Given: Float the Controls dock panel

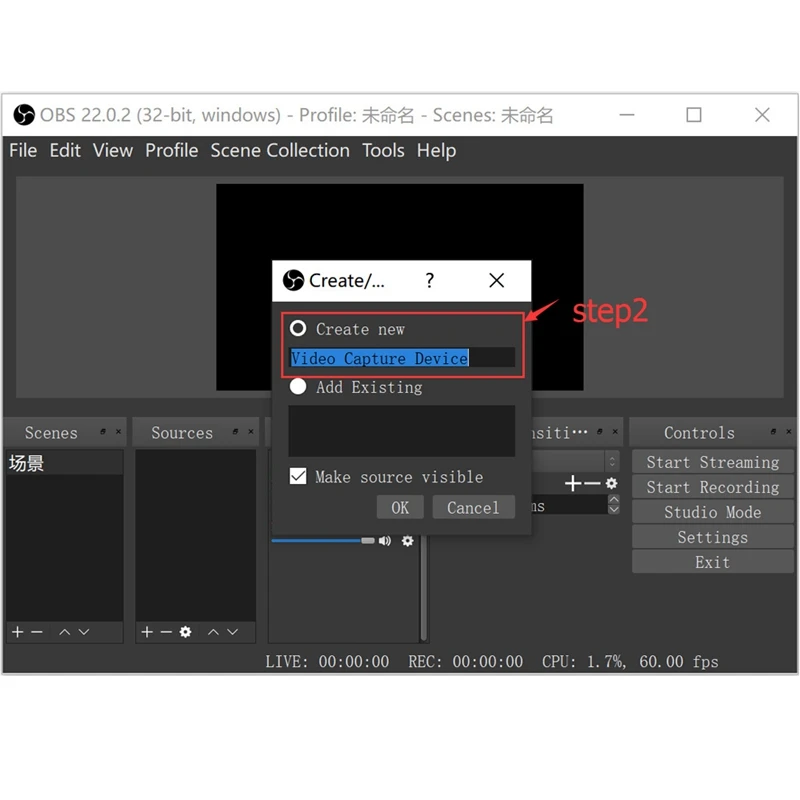Looking at the screenshot, I should pos(773,432).
